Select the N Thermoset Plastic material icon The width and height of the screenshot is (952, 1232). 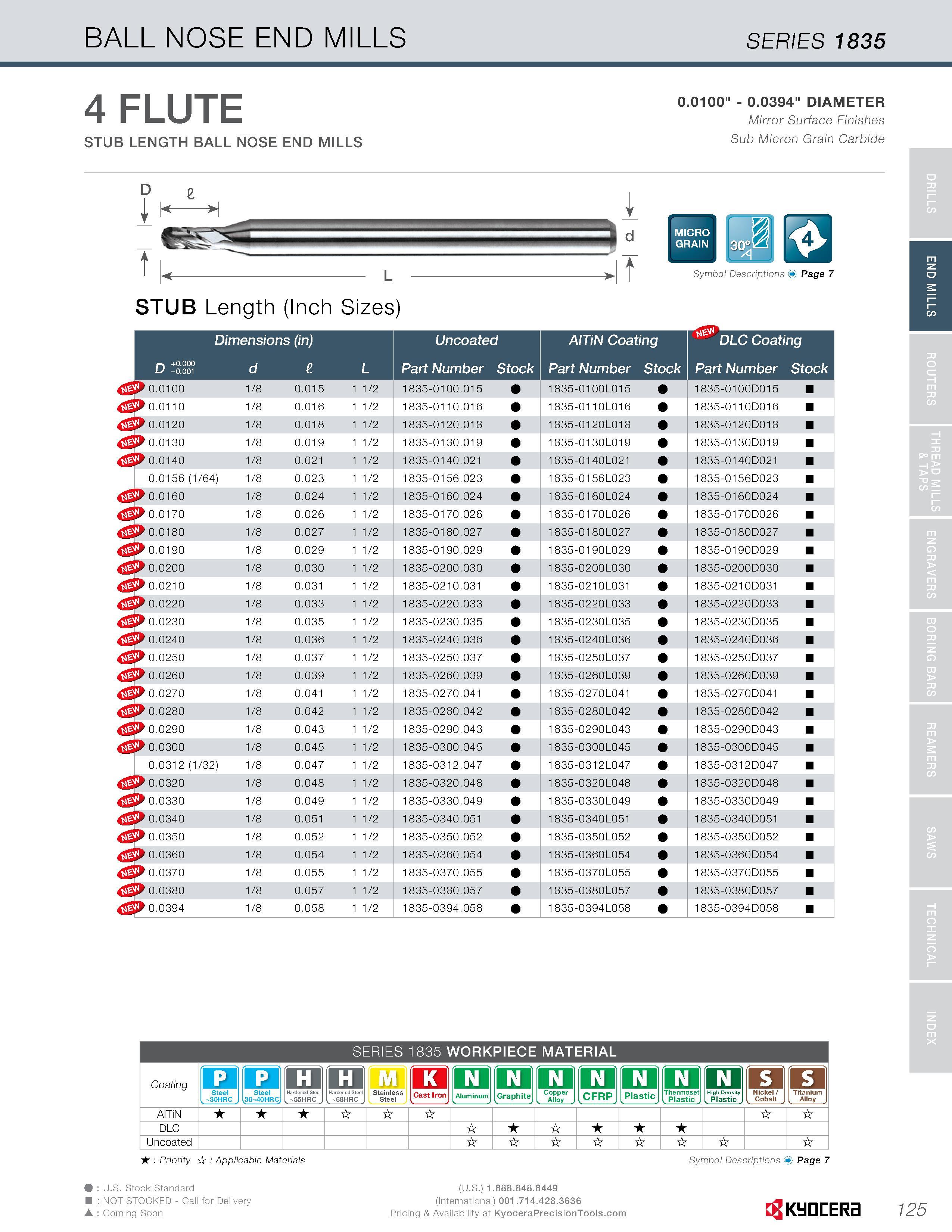681,1085
